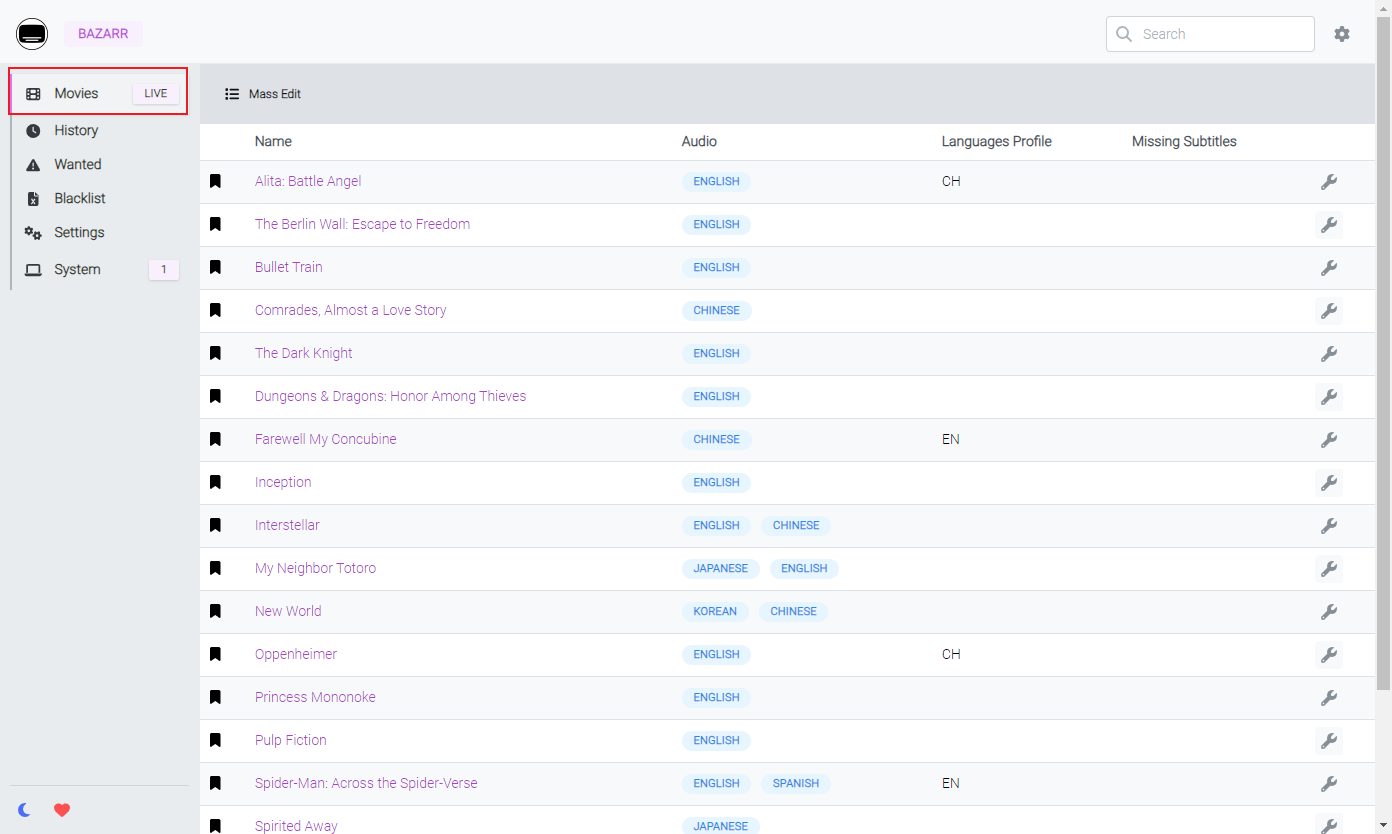Open the Oppenheimer movie link
Image resolution: width=1392 pixels, height=834 pixels.
coord(296,654)
